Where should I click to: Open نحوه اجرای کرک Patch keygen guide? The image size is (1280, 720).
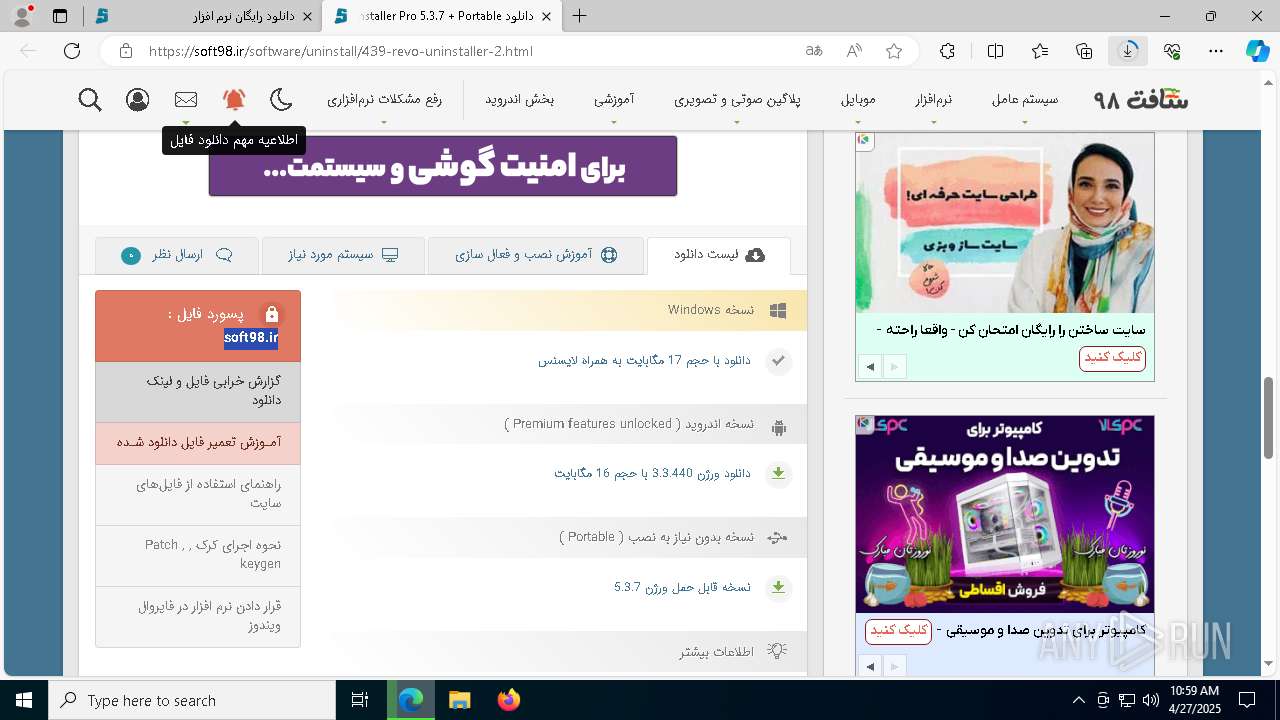coord(198,555)
